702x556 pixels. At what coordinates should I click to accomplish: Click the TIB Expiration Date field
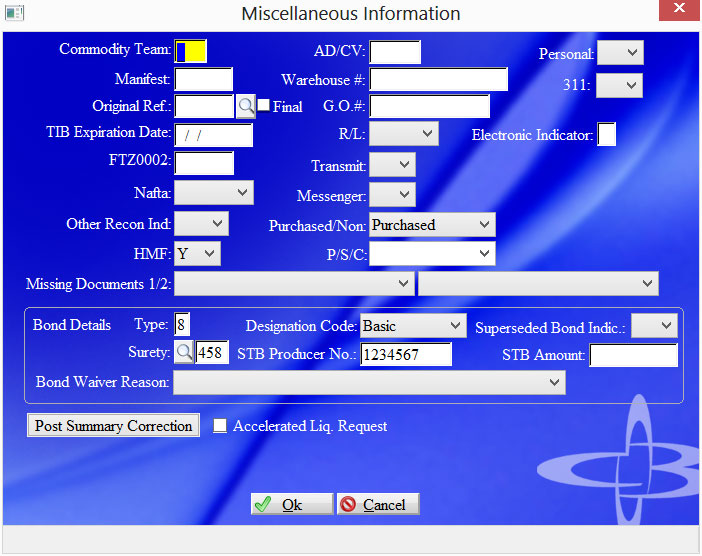(x=214, y=135)
